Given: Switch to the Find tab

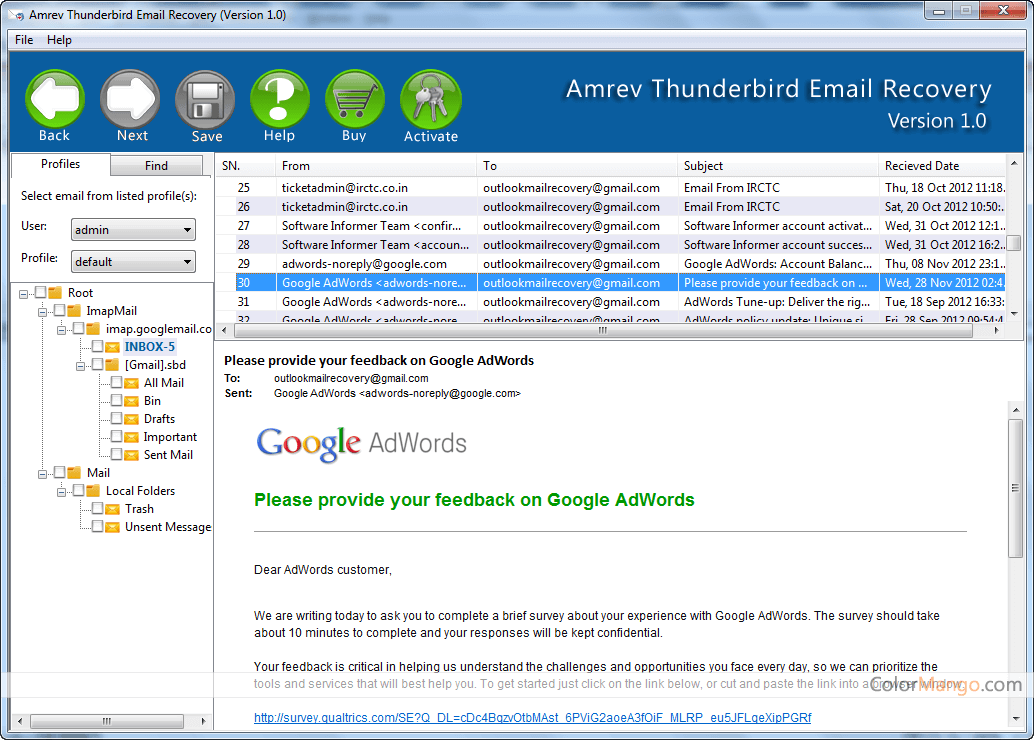Looking at the screenshot, I should (x=156, y=166).
